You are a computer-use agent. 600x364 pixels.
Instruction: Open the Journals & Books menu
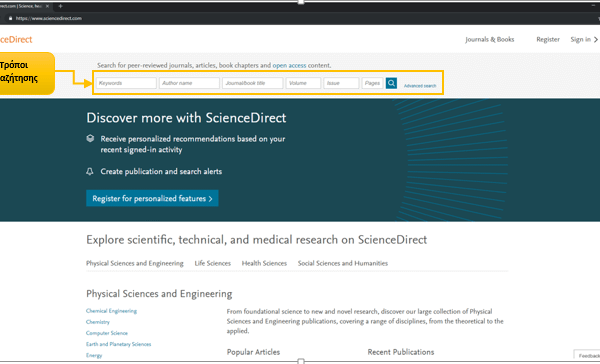coord(489,39)
